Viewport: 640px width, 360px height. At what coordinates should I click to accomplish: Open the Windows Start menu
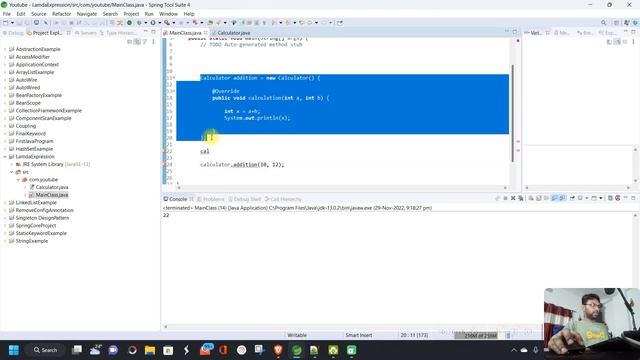click(x=13, y=350)
